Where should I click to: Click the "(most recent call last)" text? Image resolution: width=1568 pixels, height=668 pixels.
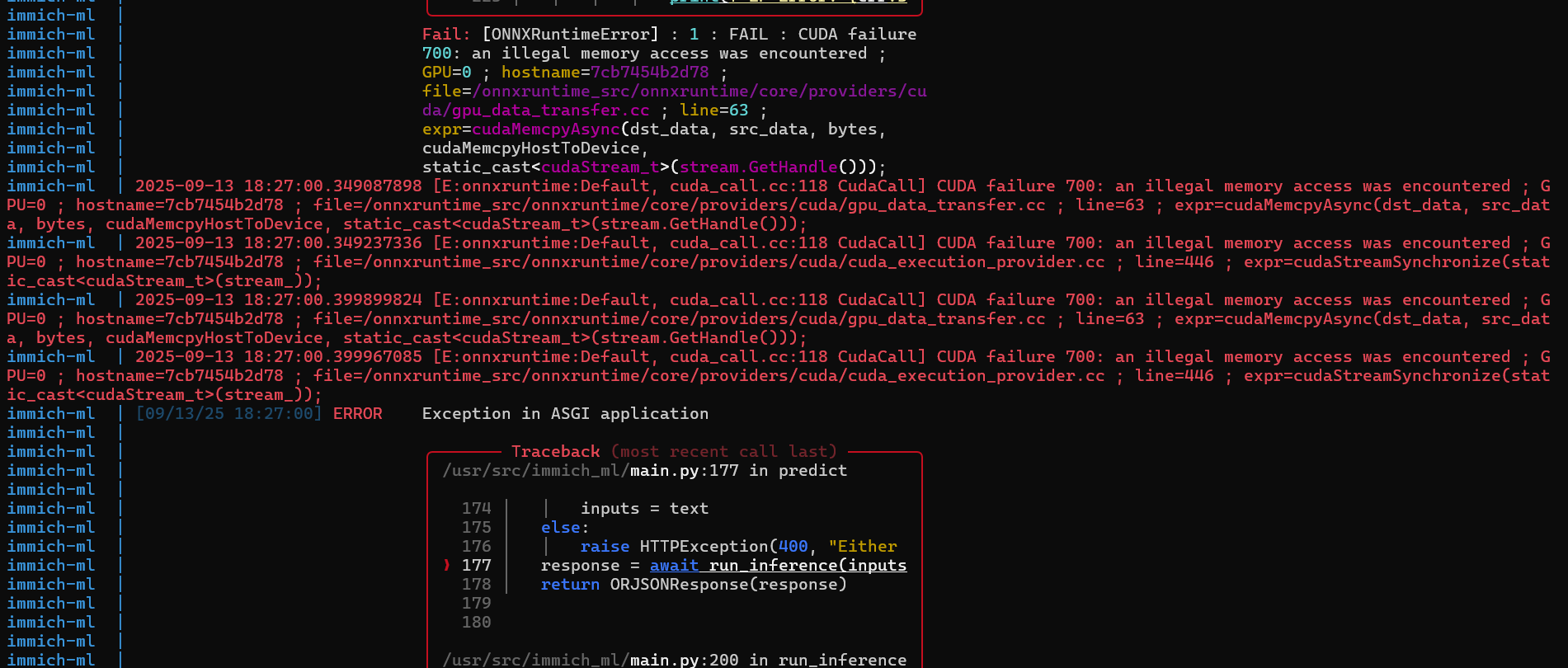point(724,451)
